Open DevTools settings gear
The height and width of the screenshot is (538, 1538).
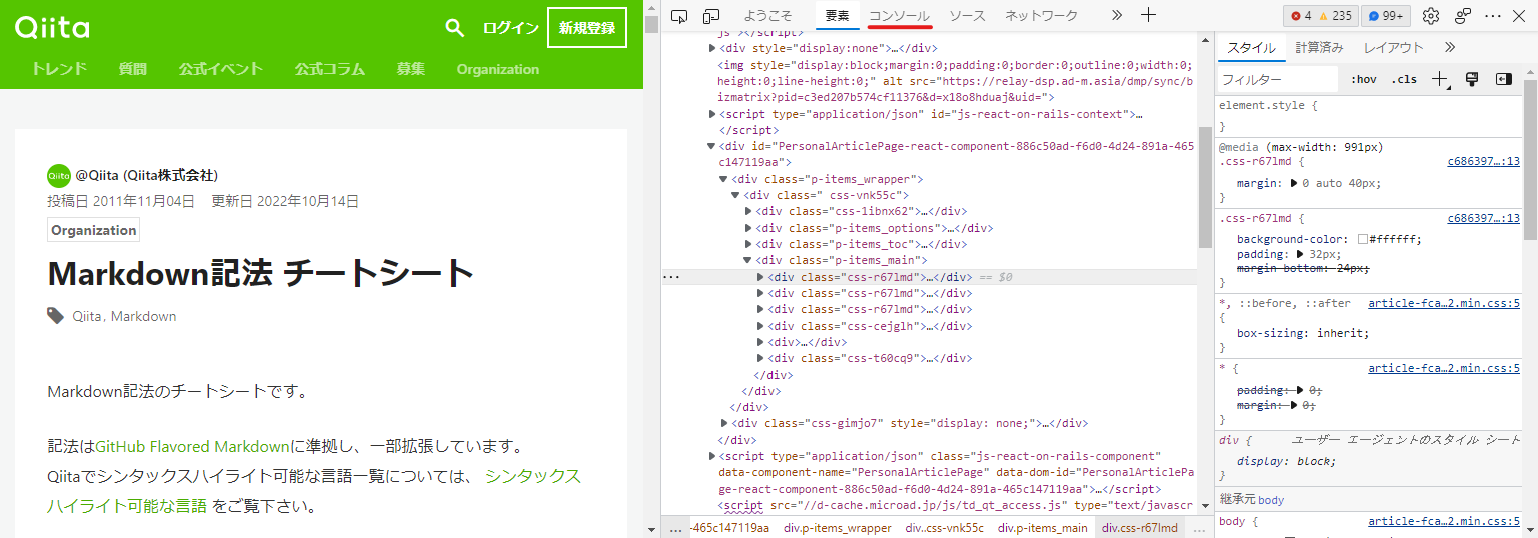pyautogui.click(x=1431, y=16)
